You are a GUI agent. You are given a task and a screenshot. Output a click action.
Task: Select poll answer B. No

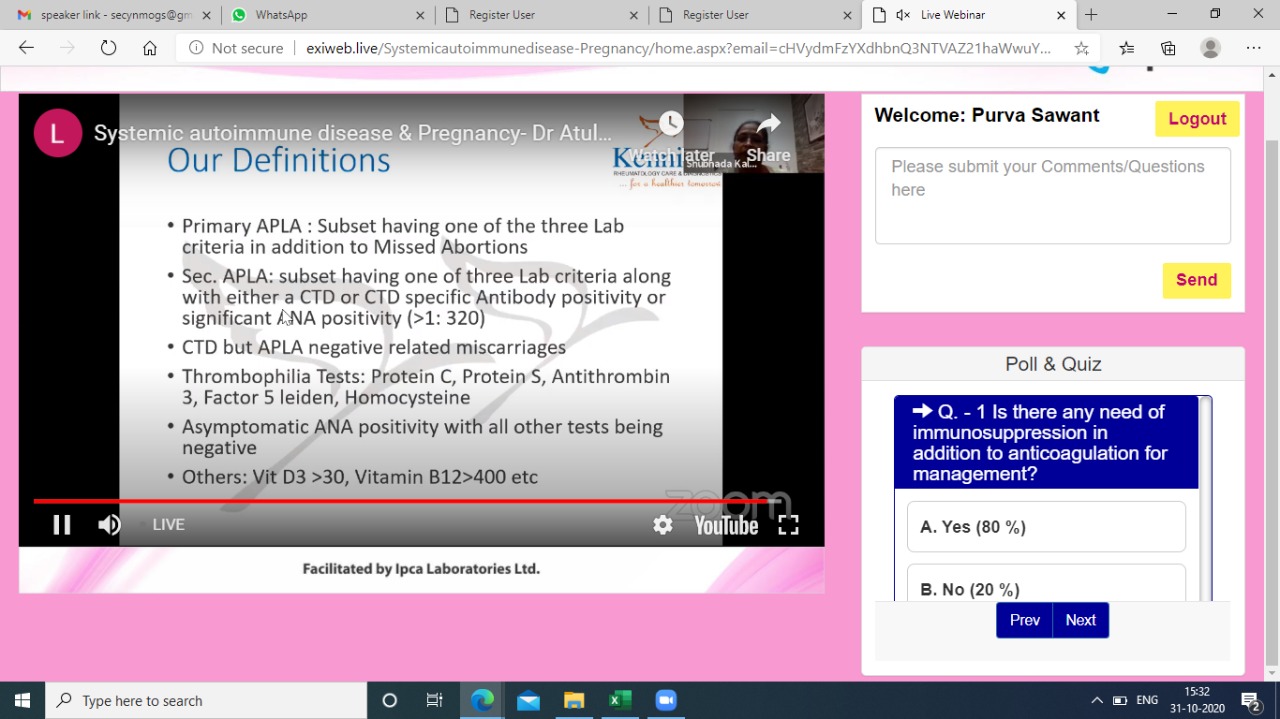[x=1045, y=588]
